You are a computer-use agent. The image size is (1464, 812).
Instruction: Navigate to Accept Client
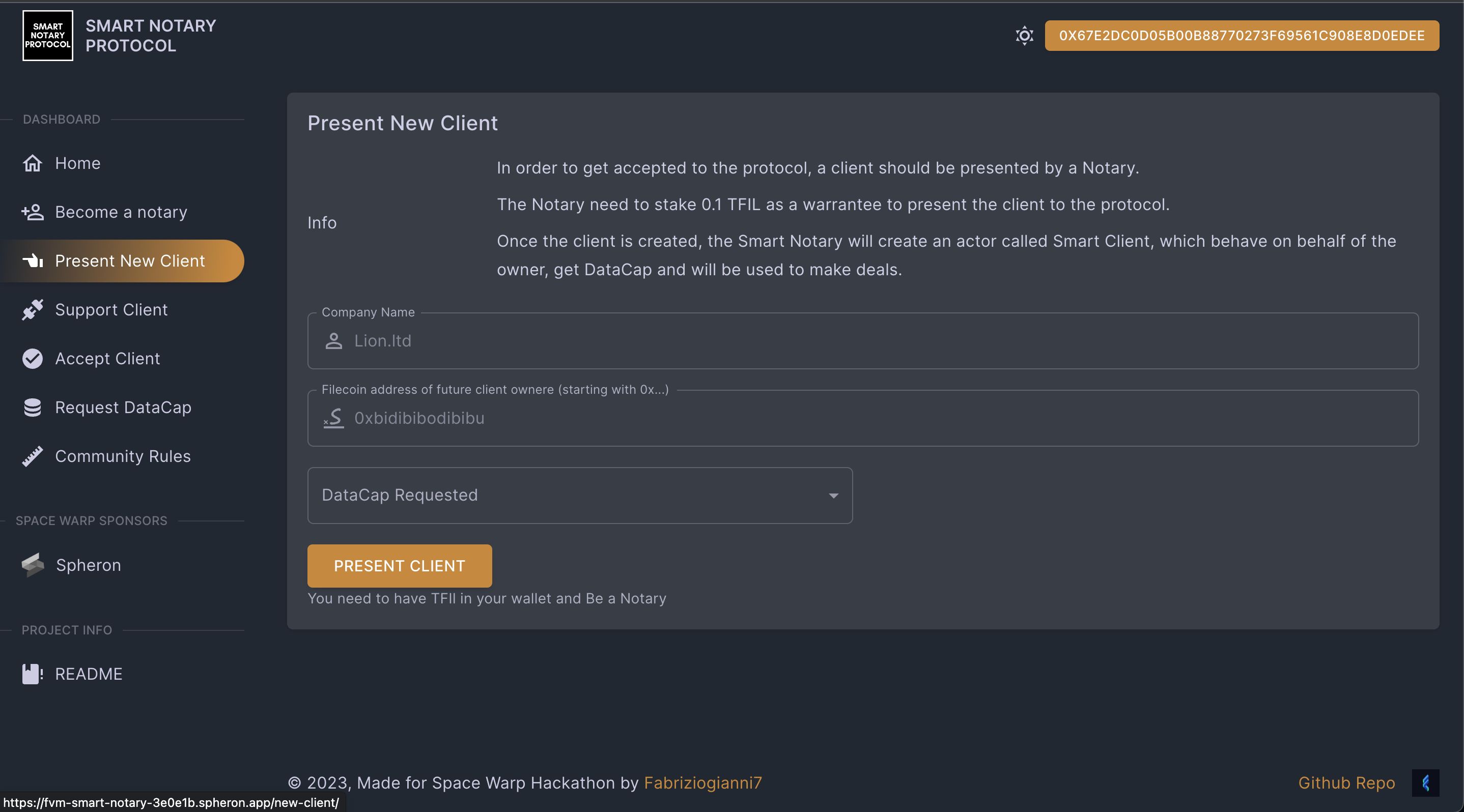pyautogui.click(x=122, y=358)
